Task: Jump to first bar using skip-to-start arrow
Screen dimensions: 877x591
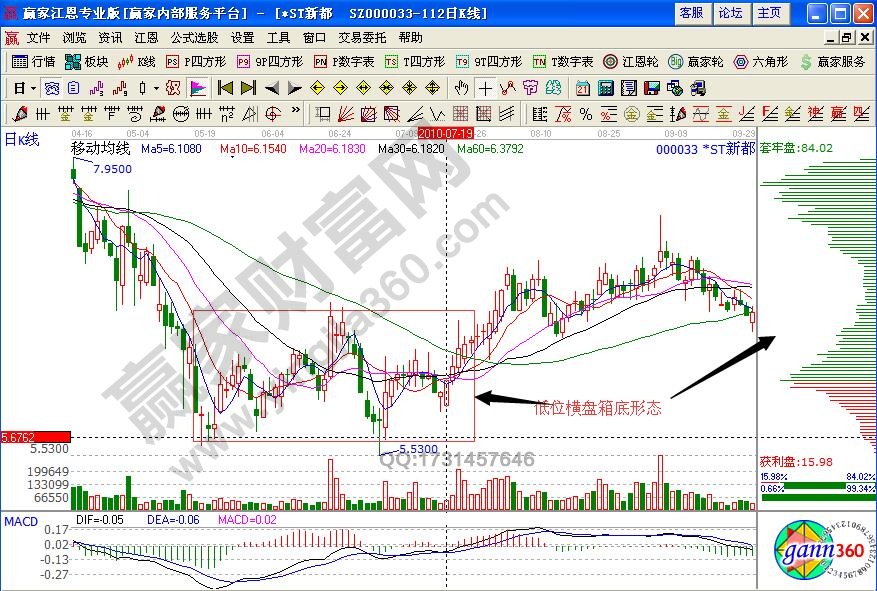Action: click(226, 87)
